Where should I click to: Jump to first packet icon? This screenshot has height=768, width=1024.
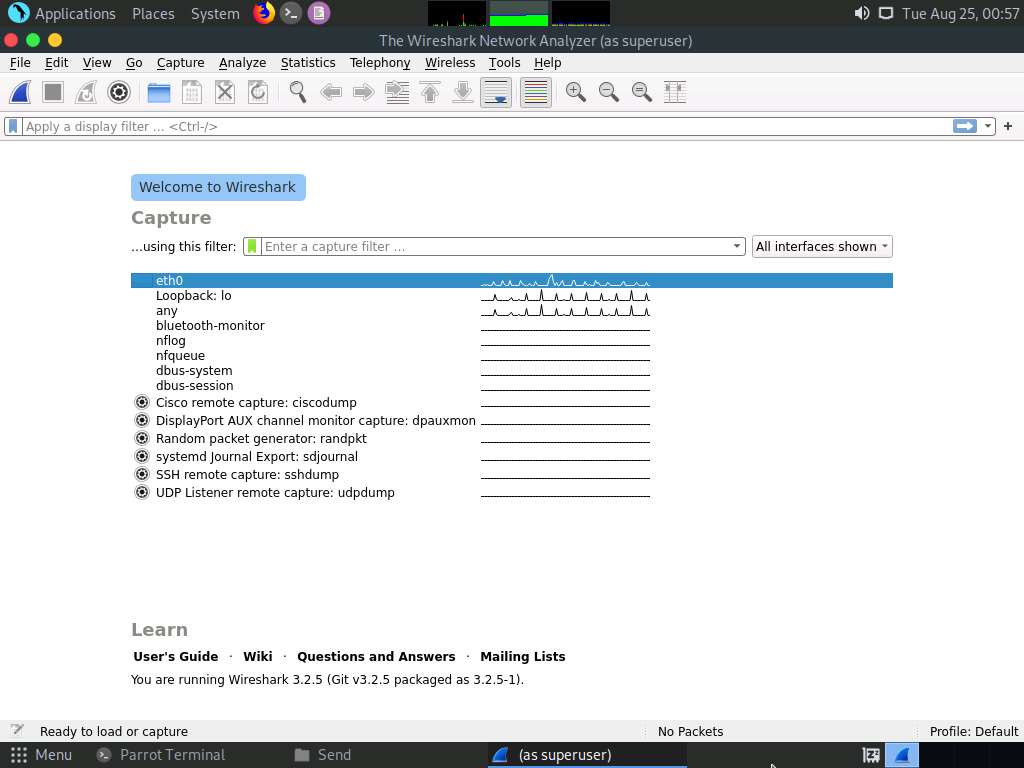430,92
